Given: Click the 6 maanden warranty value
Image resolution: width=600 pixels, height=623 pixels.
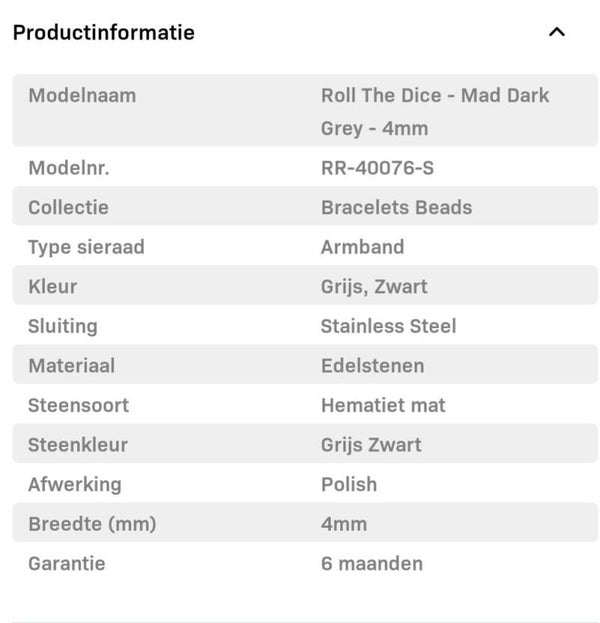Looking at the screenshot, I should (x=372, y=563).
